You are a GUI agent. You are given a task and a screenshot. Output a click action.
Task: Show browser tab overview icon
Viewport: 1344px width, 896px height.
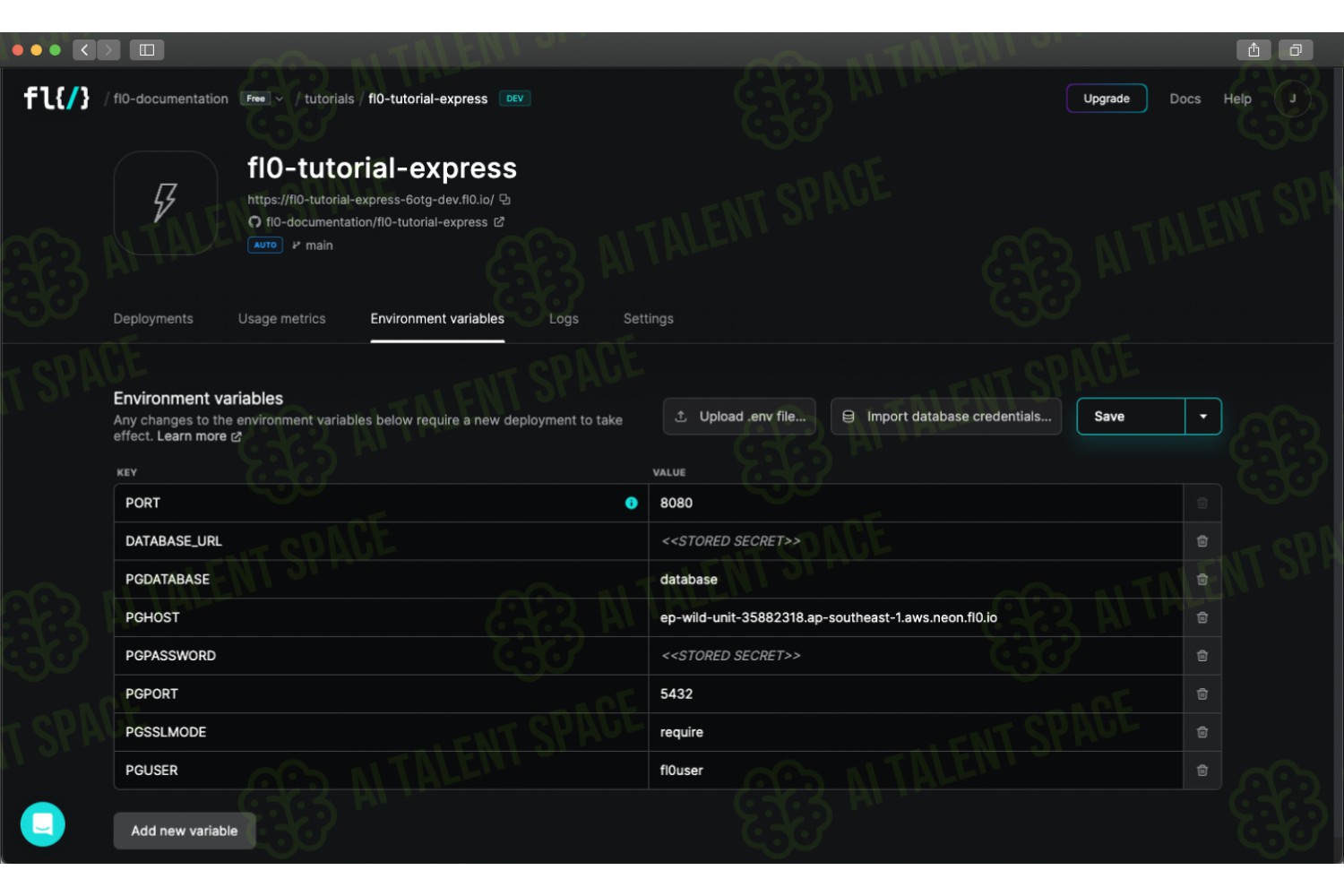(x=1296, y=50)
